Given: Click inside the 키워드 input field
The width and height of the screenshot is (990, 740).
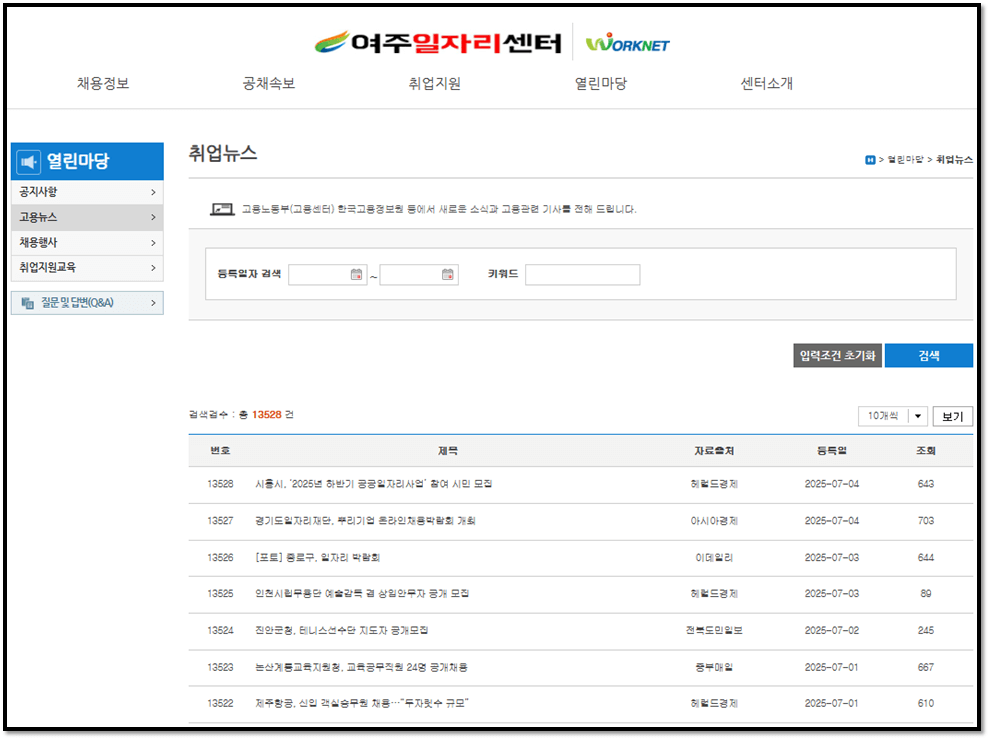Looking at the screenshot, I should [x=585, y=274].
